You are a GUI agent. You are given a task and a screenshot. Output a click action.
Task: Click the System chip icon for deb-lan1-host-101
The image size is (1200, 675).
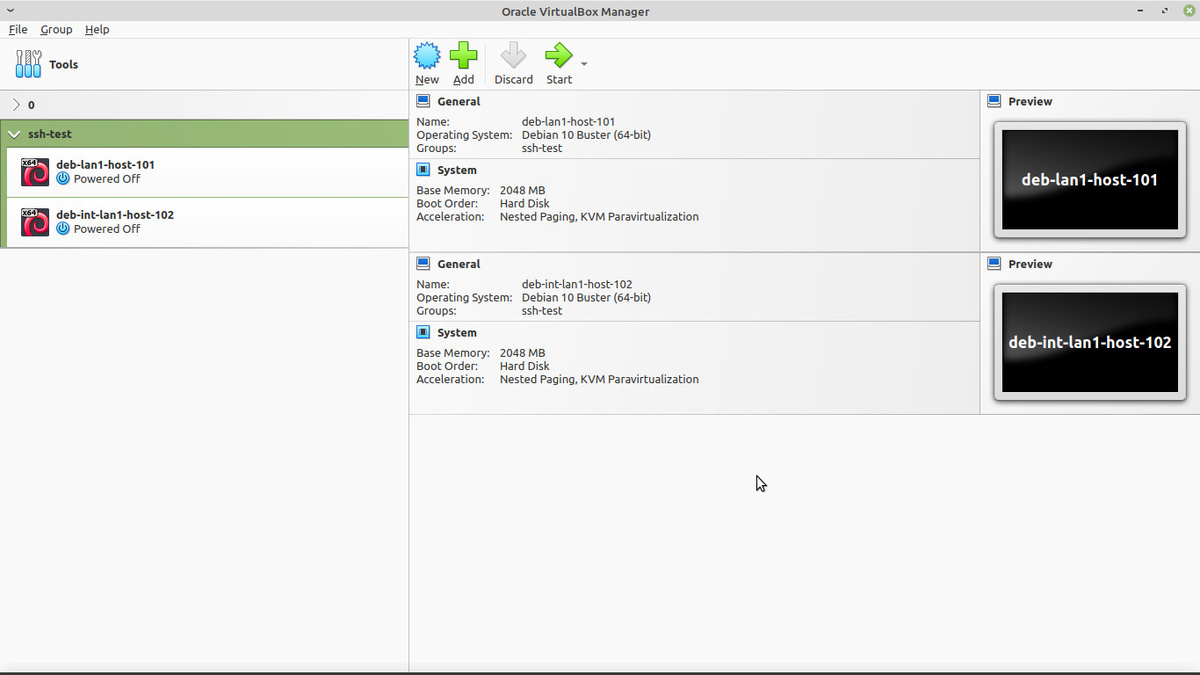423,170
